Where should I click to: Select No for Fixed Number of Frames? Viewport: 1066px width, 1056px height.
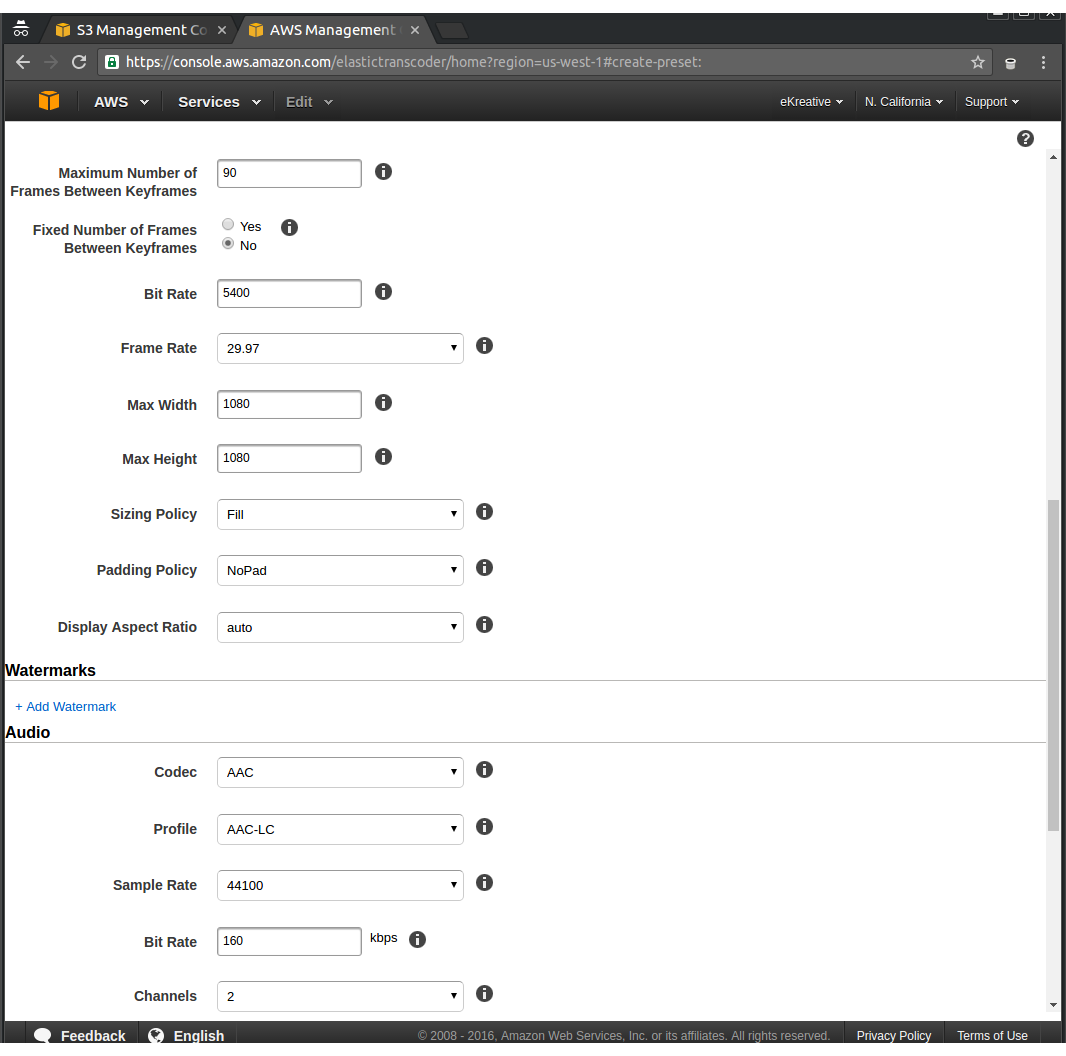point(228,244)
